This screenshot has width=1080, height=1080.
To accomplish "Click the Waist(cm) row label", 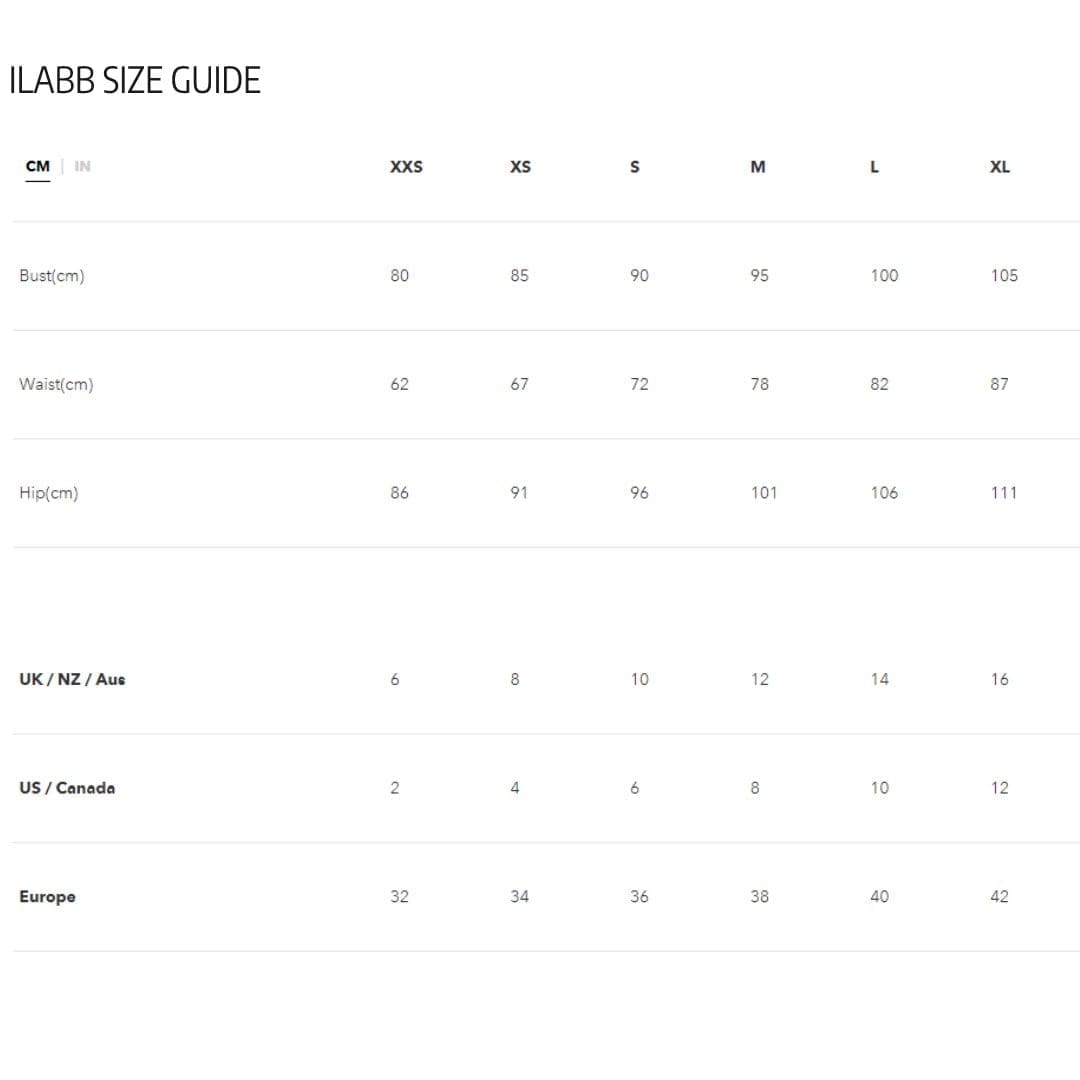I will pyautogui.click(x=56, y=384).
